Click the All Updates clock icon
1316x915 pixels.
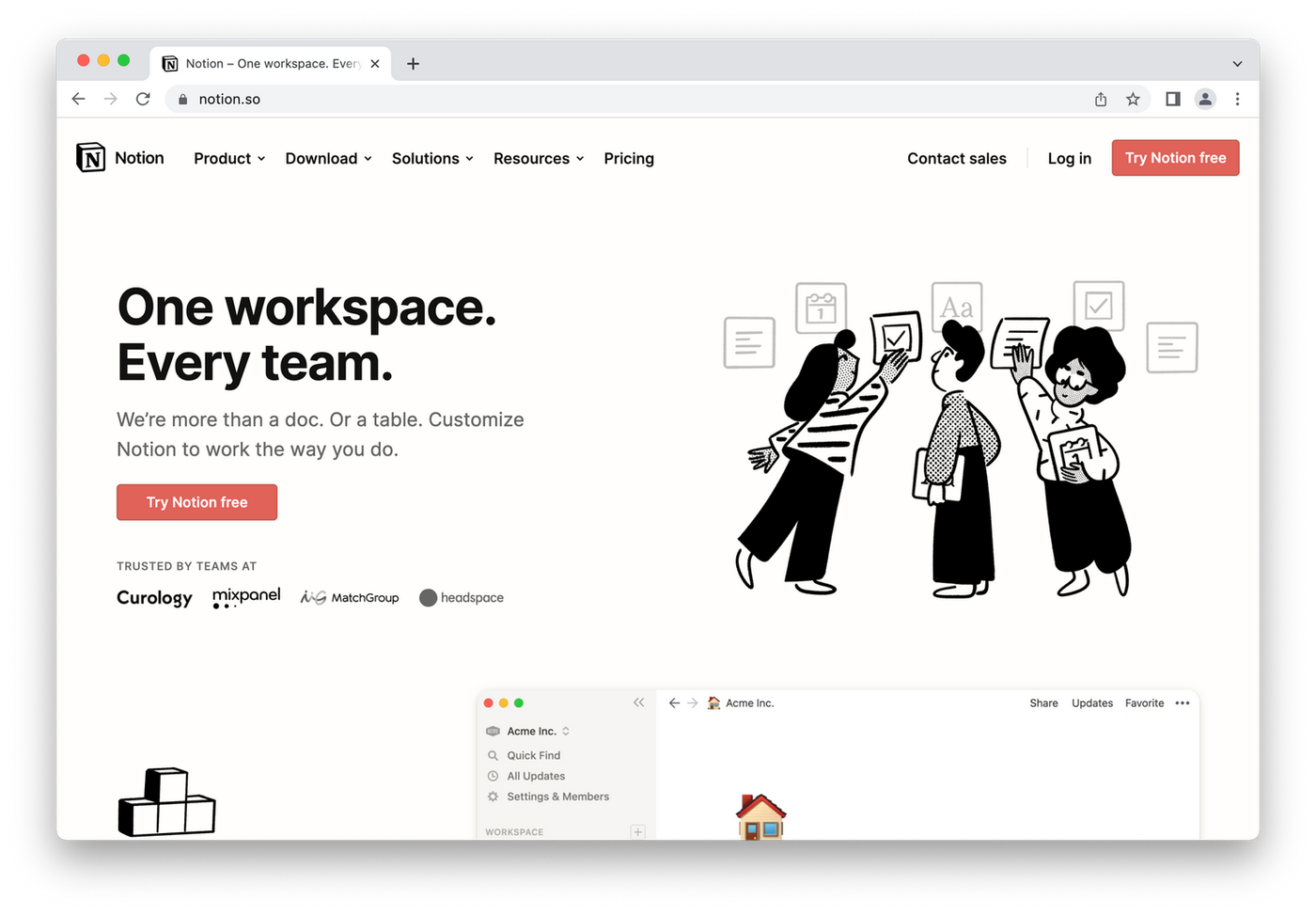pyautogui.click(x=493, y=776)
